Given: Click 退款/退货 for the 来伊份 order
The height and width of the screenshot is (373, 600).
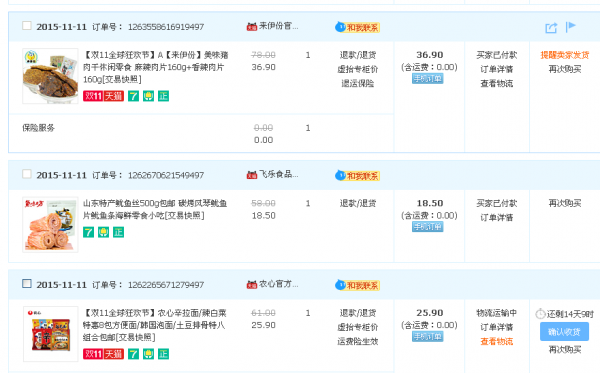Looking at the screenshot, I should pos(358,55).
